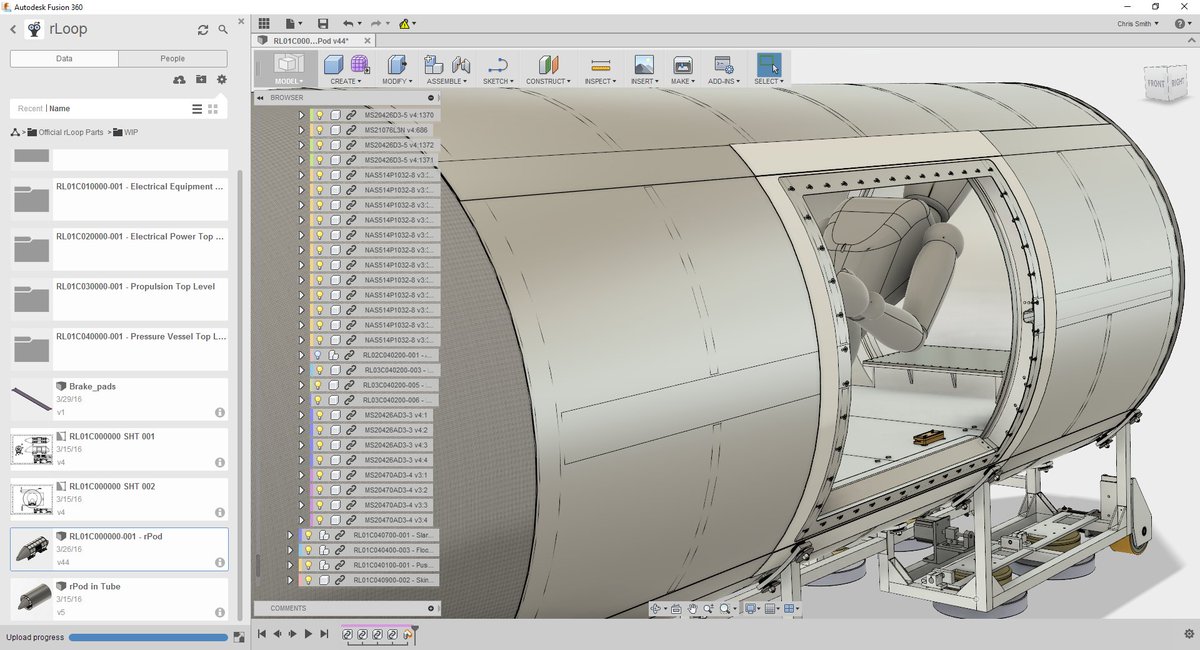Toggle lightbulb visibility of RL03C040200-003
The image size is (1200, 650).
tap(318, 370)
